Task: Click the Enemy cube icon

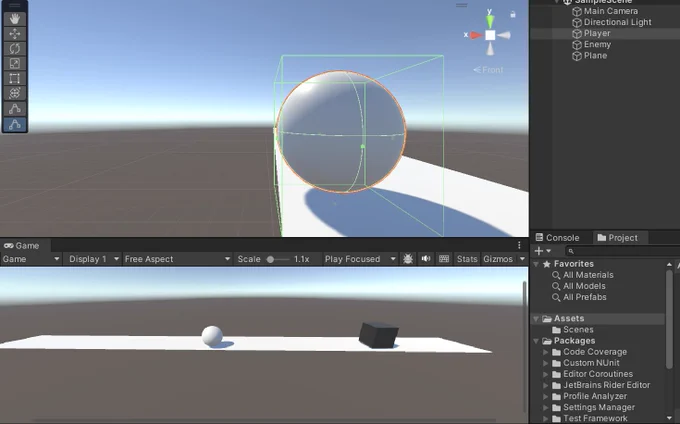Action: point(577,45)
